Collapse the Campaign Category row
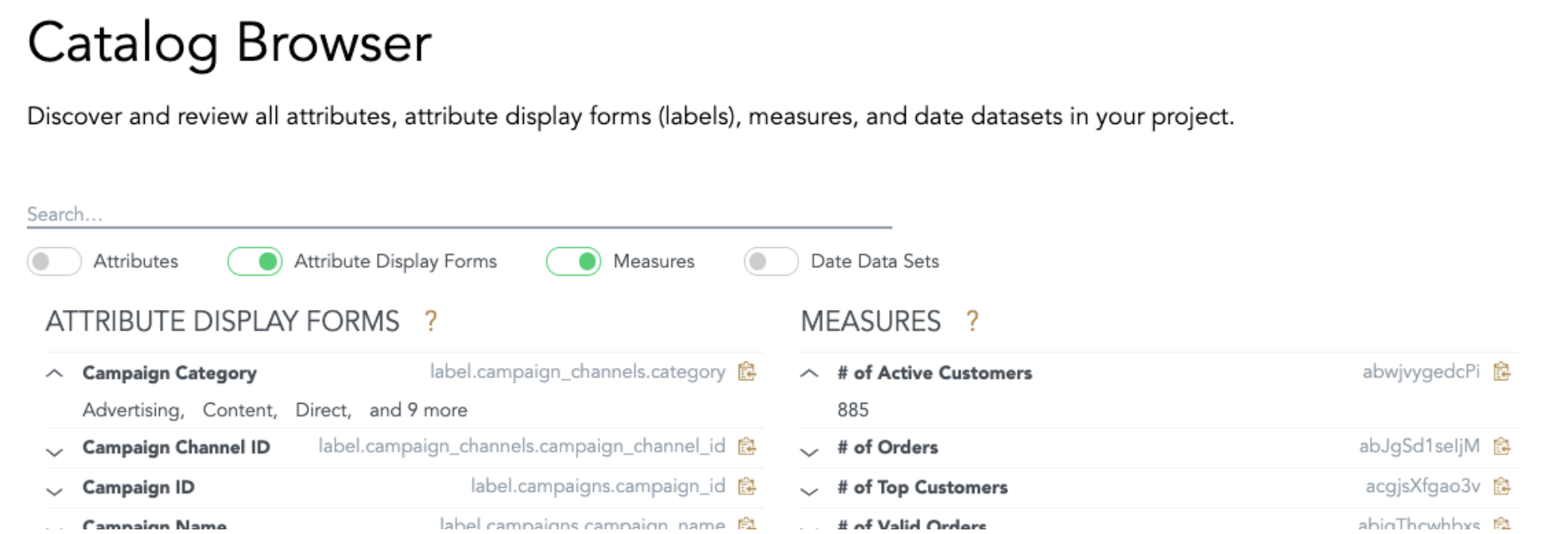Viewport: 1568px width, 534px height. [x=54, y=373]
